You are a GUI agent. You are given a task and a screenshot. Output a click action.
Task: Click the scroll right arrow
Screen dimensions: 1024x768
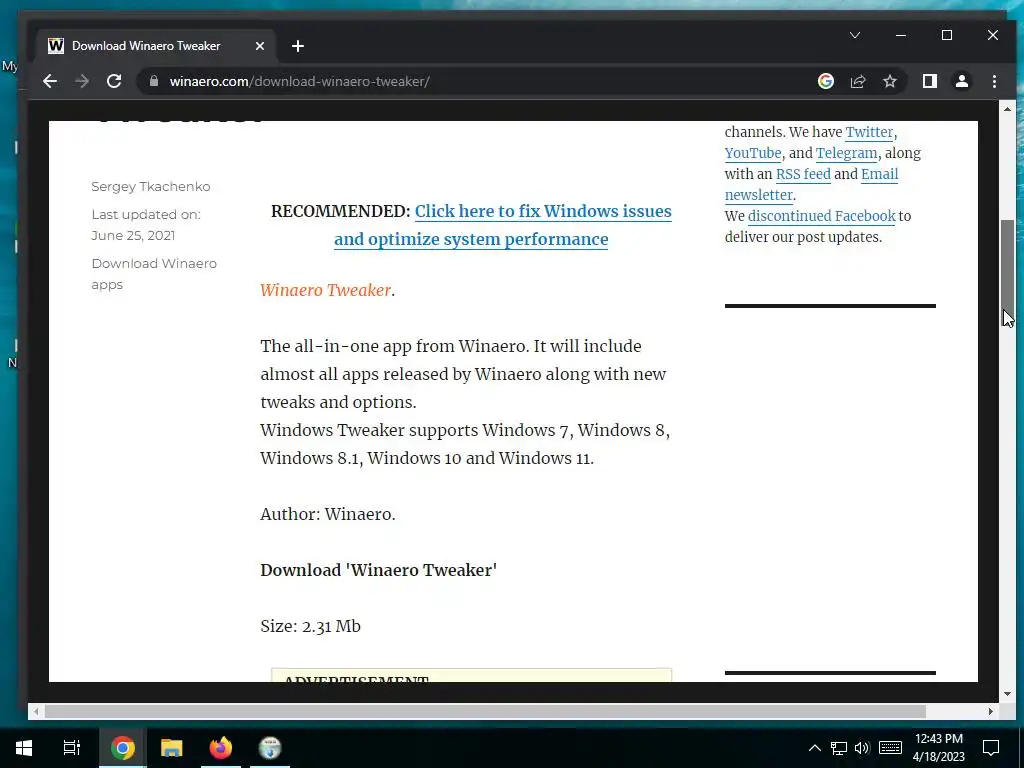tap(991, 711)
